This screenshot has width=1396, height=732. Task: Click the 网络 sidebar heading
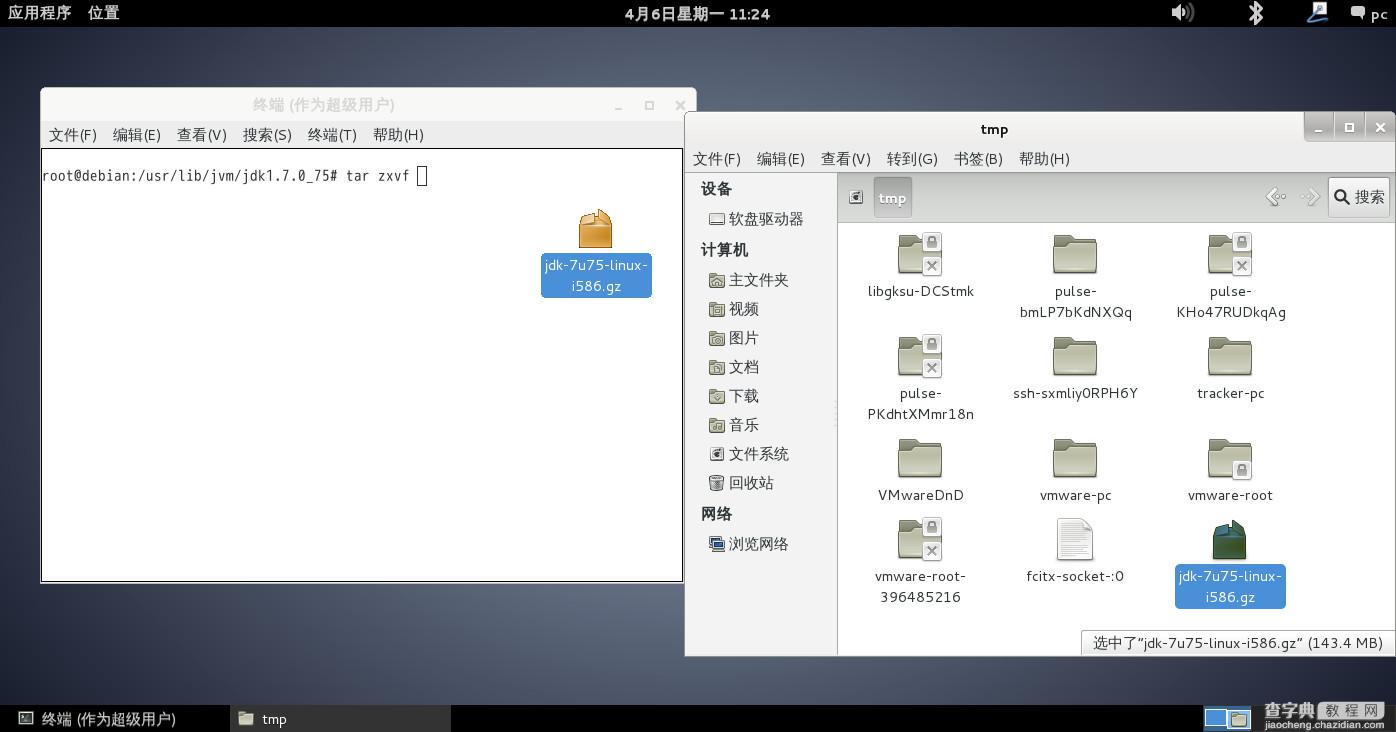pyautogui.click(x=716, y=514)
